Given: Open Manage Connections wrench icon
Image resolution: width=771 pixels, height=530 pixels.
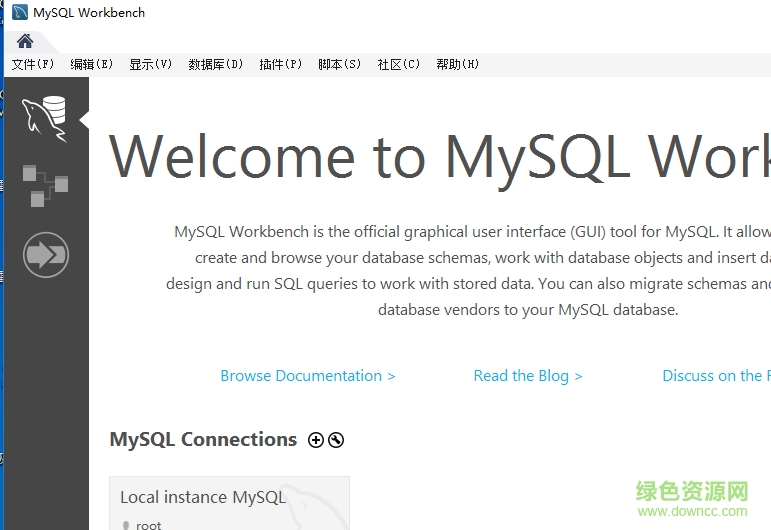Looking at the screenshot, I should [336, 440].
